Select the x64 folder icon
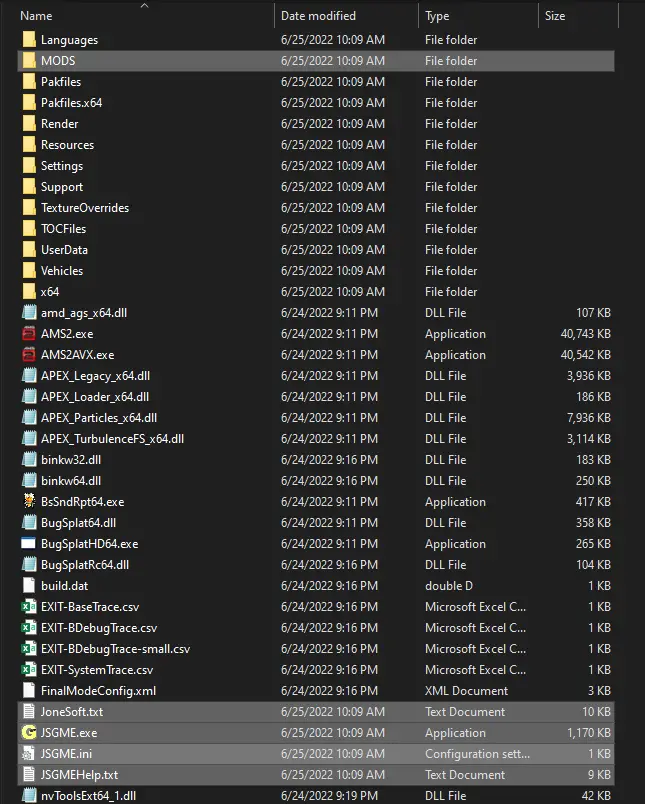Viewport: 645px width, 804px height. (x=29, y=292)
